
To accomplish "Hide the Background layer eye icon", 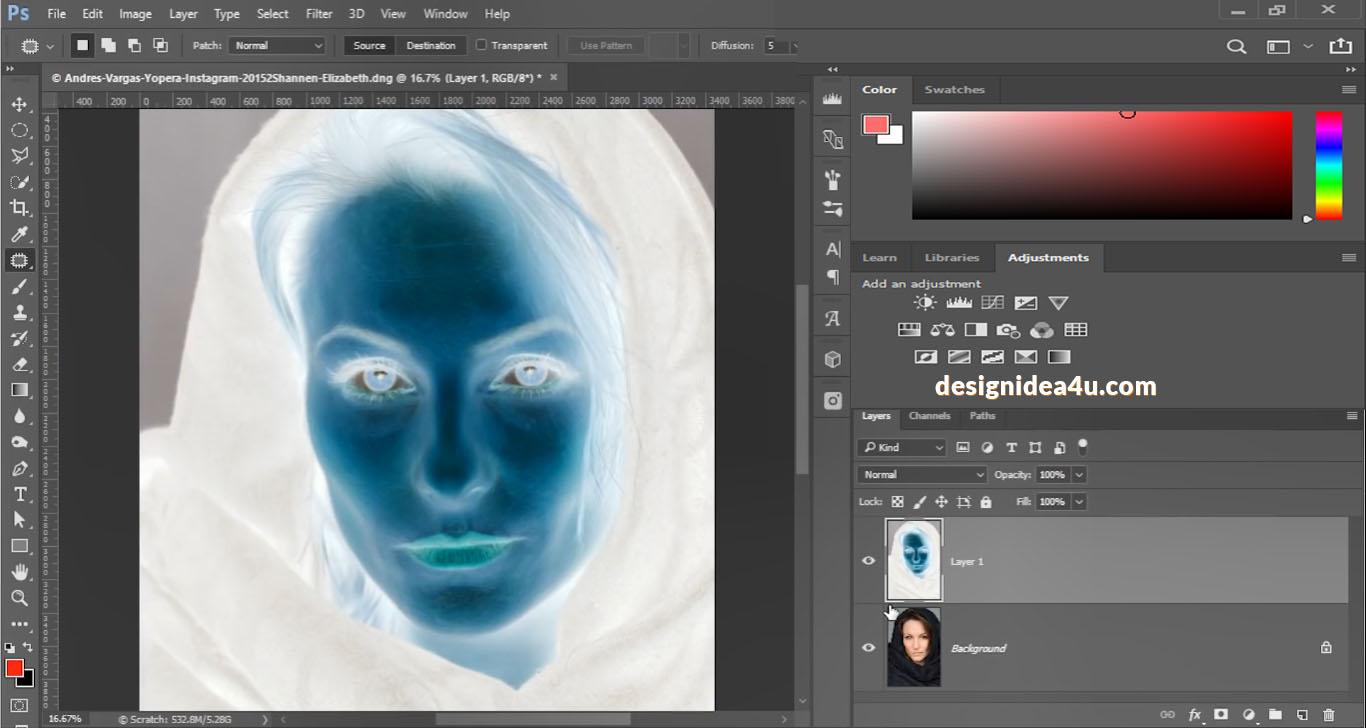I will 868,648.
